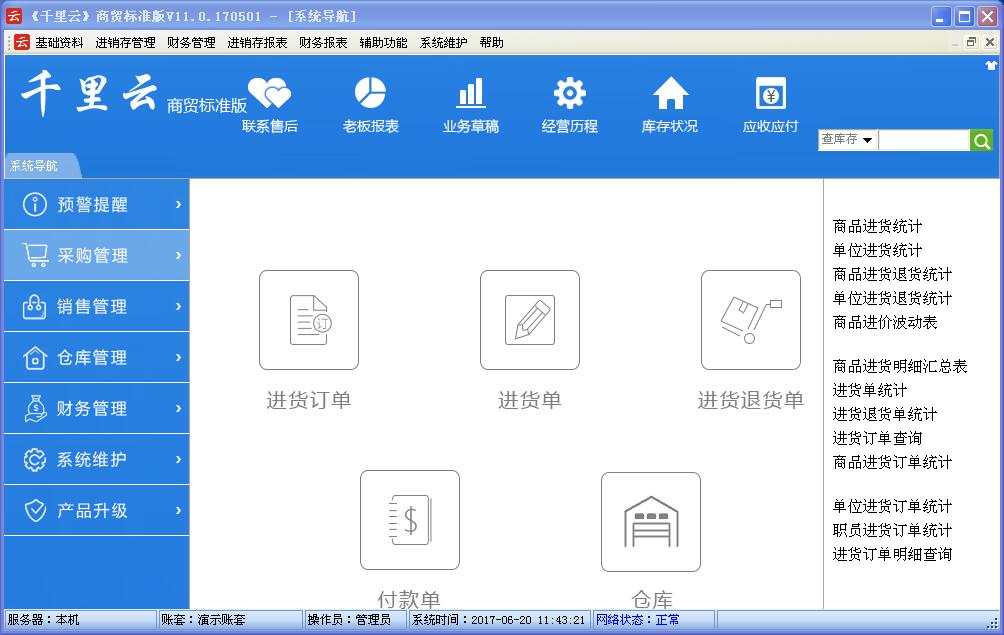The height and width of the screenshot is (635, 1004).
Task: Click the search text input field
Action: [923, 141]
